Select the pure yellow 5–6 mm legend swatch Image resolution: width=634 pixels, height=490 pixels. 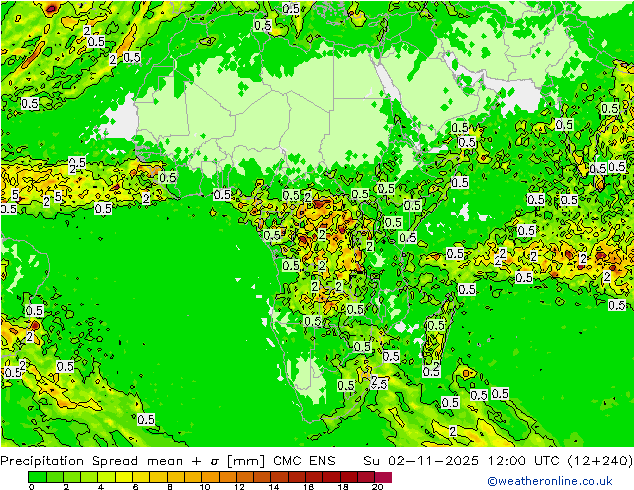[124, 477]
